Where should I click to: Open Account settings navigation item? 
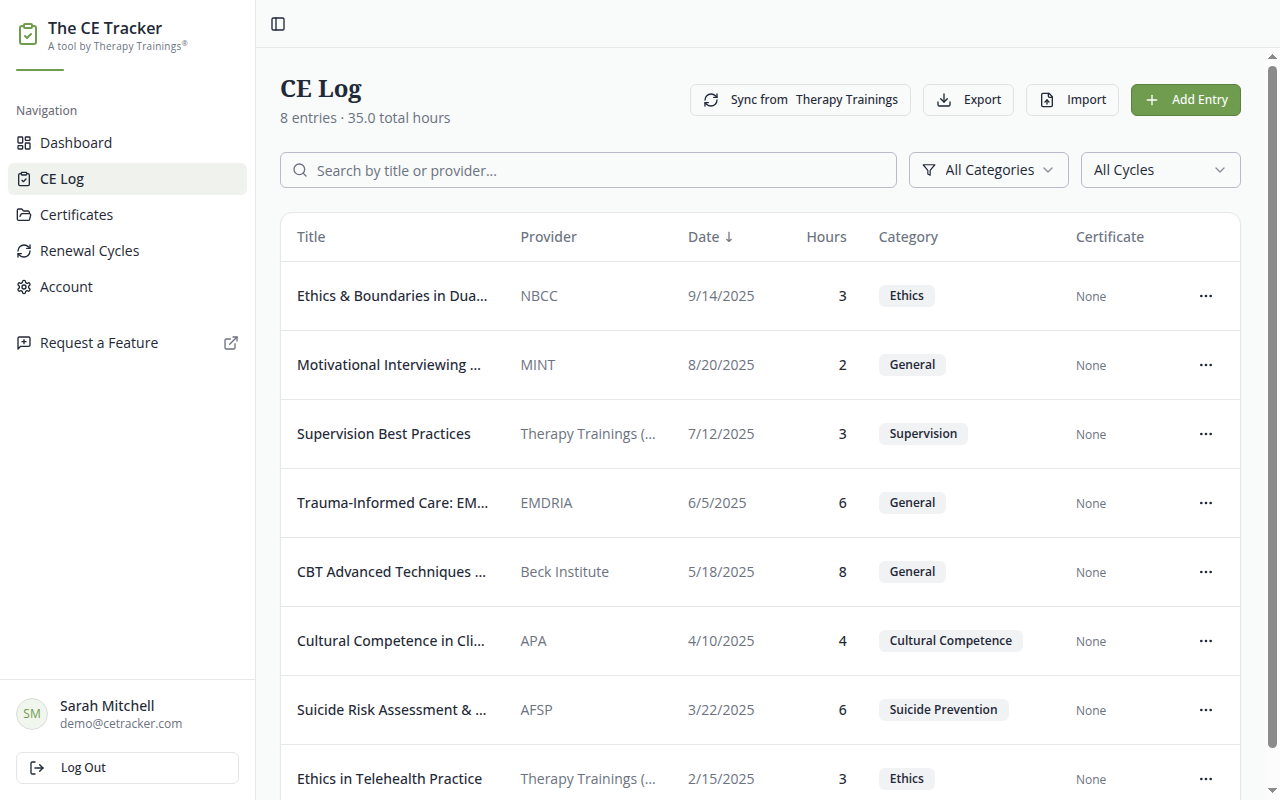127,287
